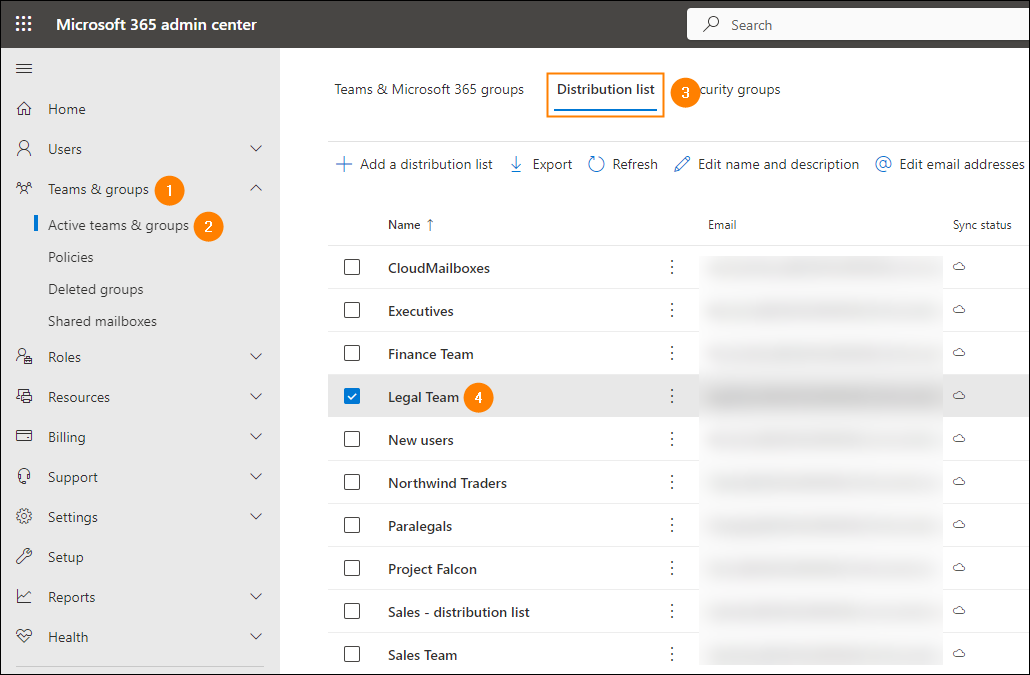Click the Users person icon
Image resolution: width=1030 pixels, height=675 pixels.
coord(24,148)
